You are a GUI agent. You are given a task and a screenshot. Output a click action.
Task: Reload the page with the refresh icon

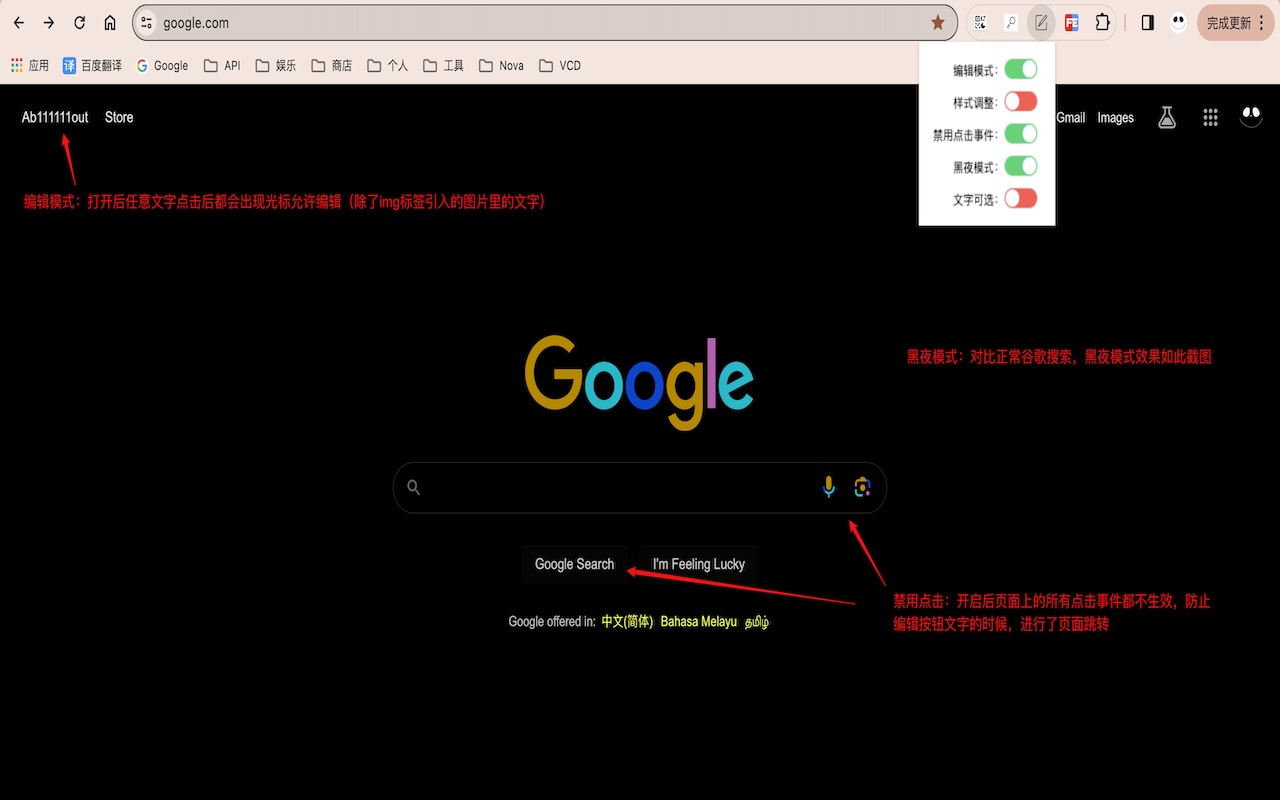79,23
